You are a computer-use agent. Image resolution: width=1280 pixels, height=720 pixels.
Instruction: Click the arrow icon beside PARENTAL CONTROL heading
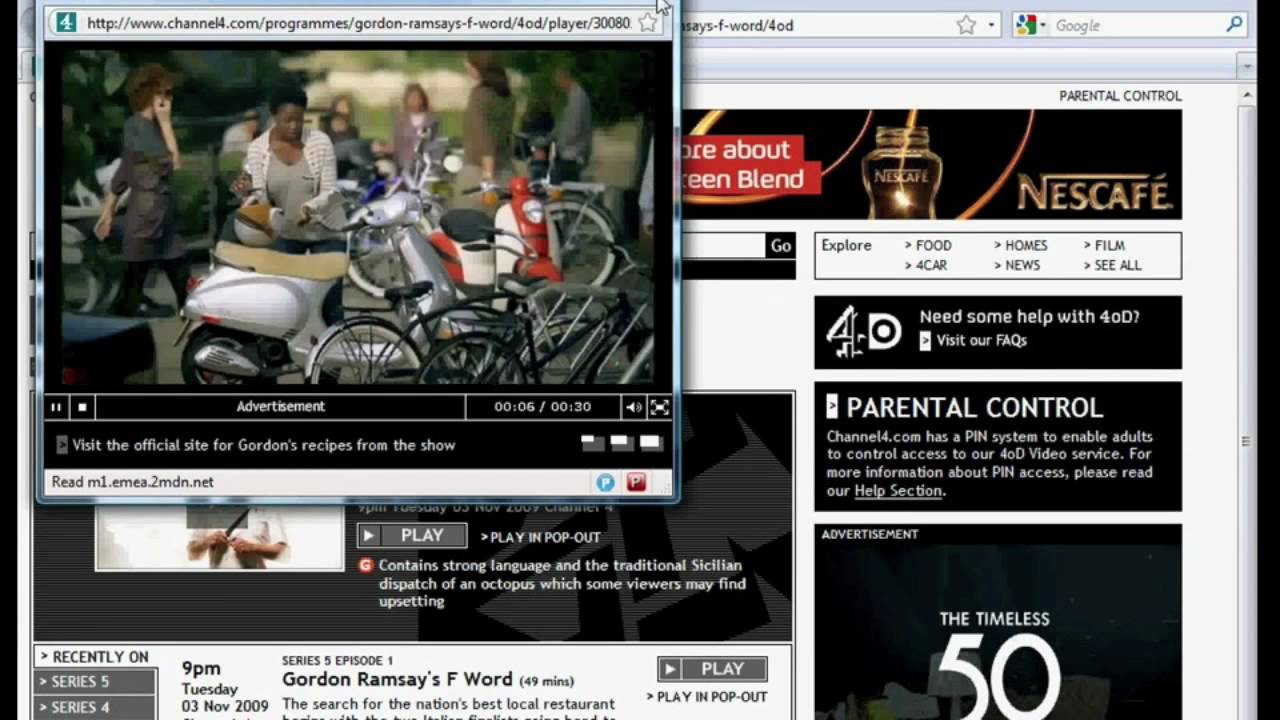pos(832,406)
